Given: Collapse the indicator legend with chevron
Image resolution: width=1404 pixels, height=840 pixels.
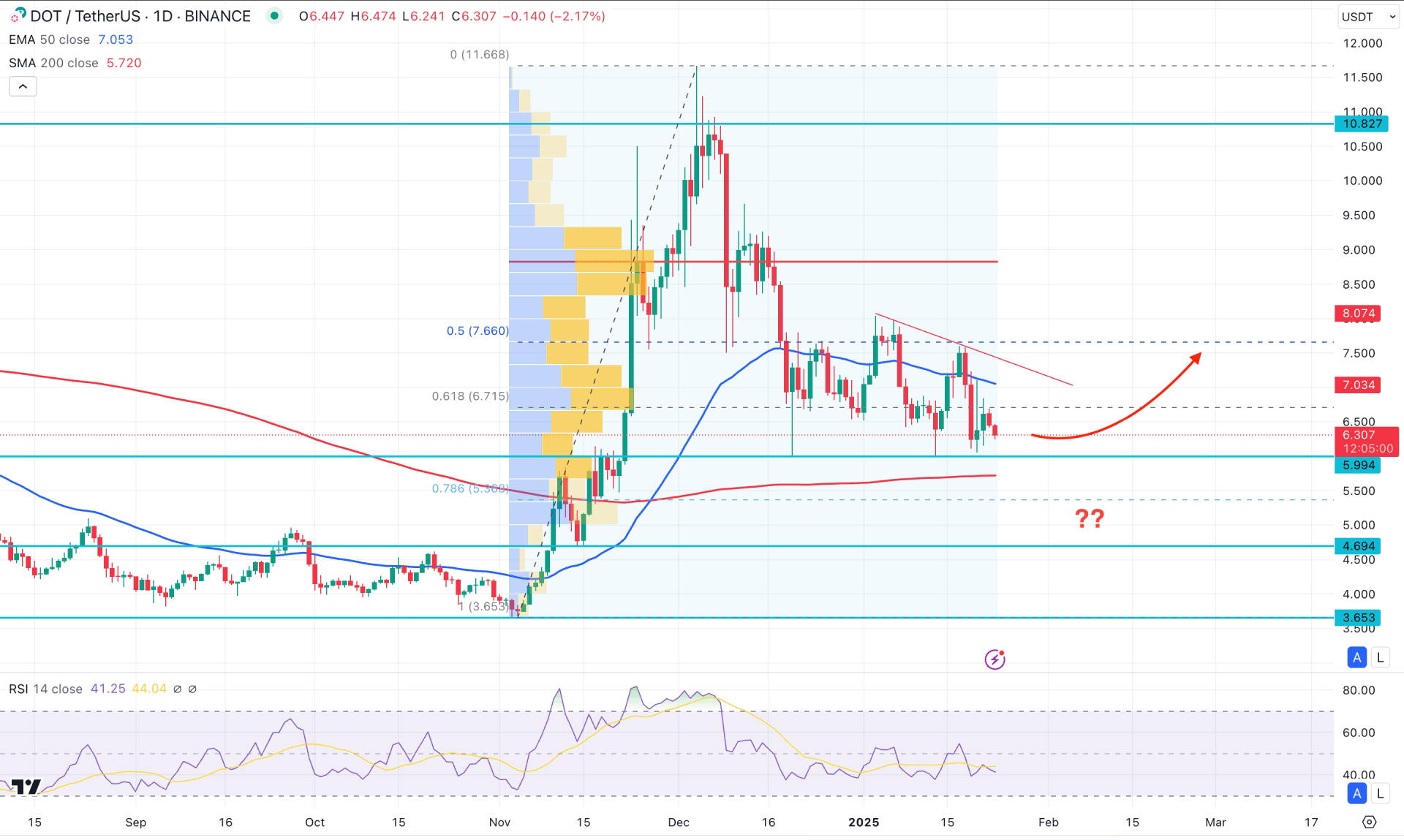Looking at the screenshot, I should click(23, 86).
